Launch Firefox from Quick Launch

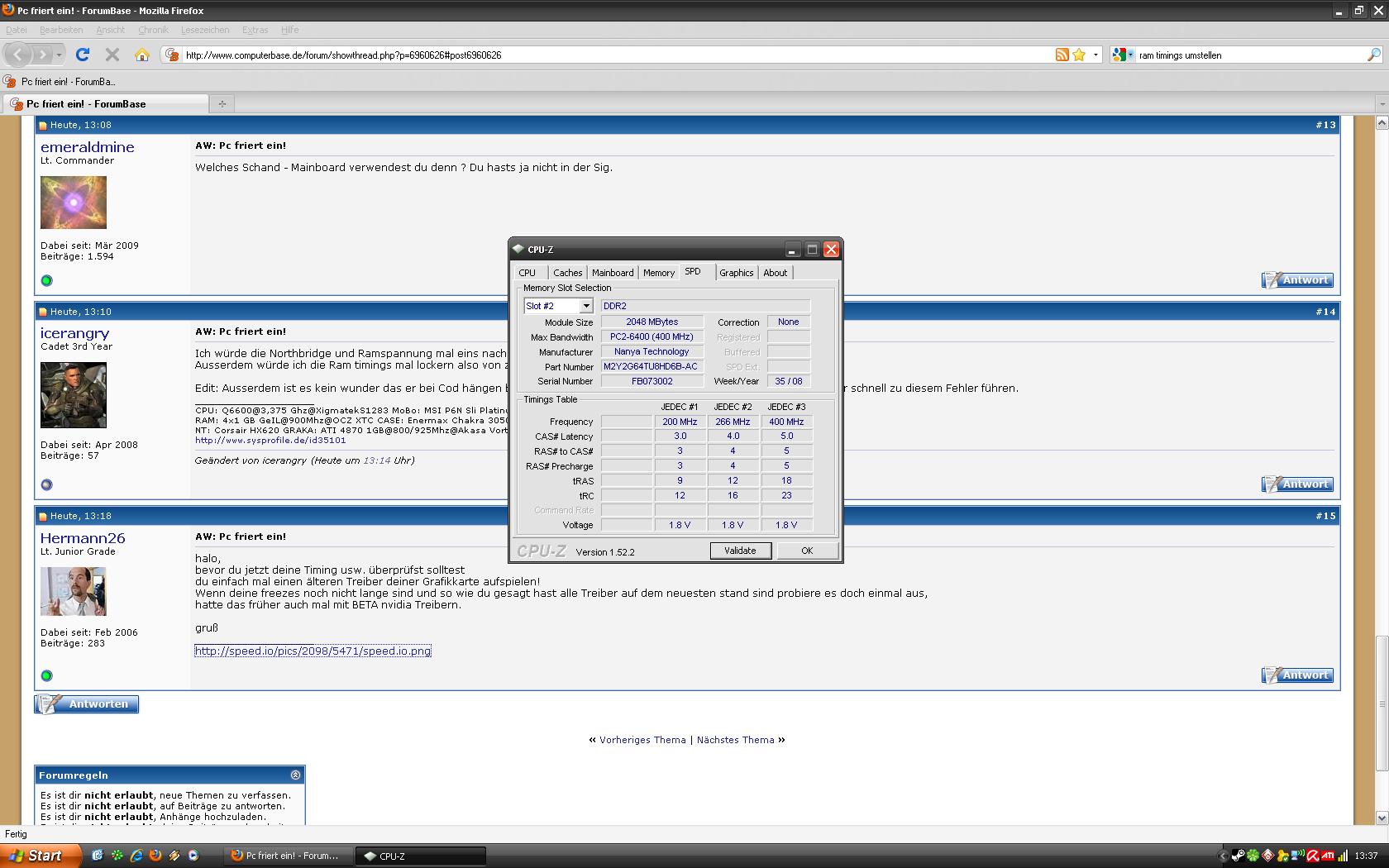[155, 856]
